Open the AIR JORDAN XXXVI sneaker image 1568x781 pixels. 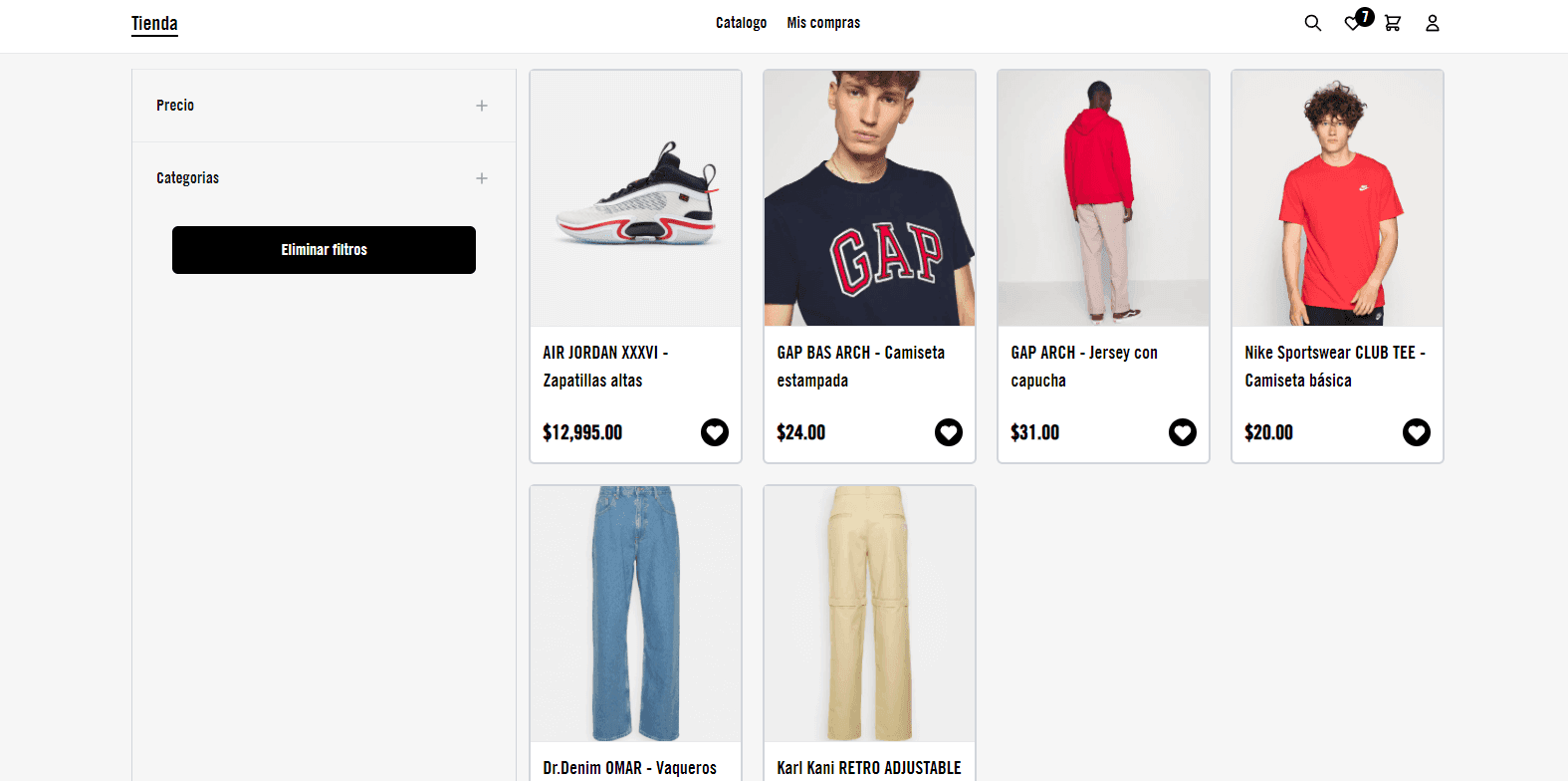pos(636,198)
